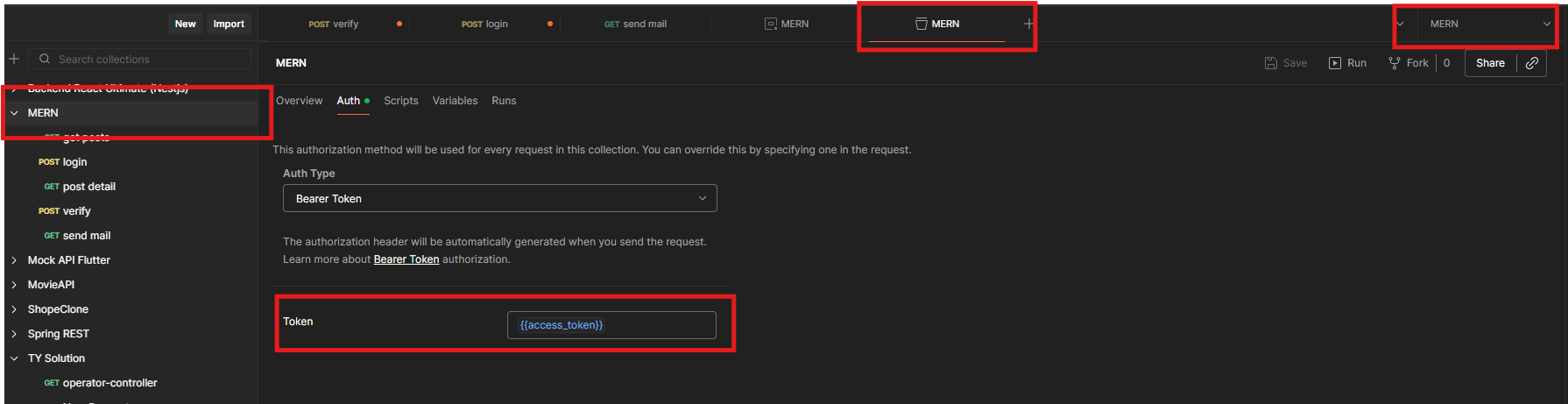Click the search magnifier in collections sidebar

(x=45, y=59)
